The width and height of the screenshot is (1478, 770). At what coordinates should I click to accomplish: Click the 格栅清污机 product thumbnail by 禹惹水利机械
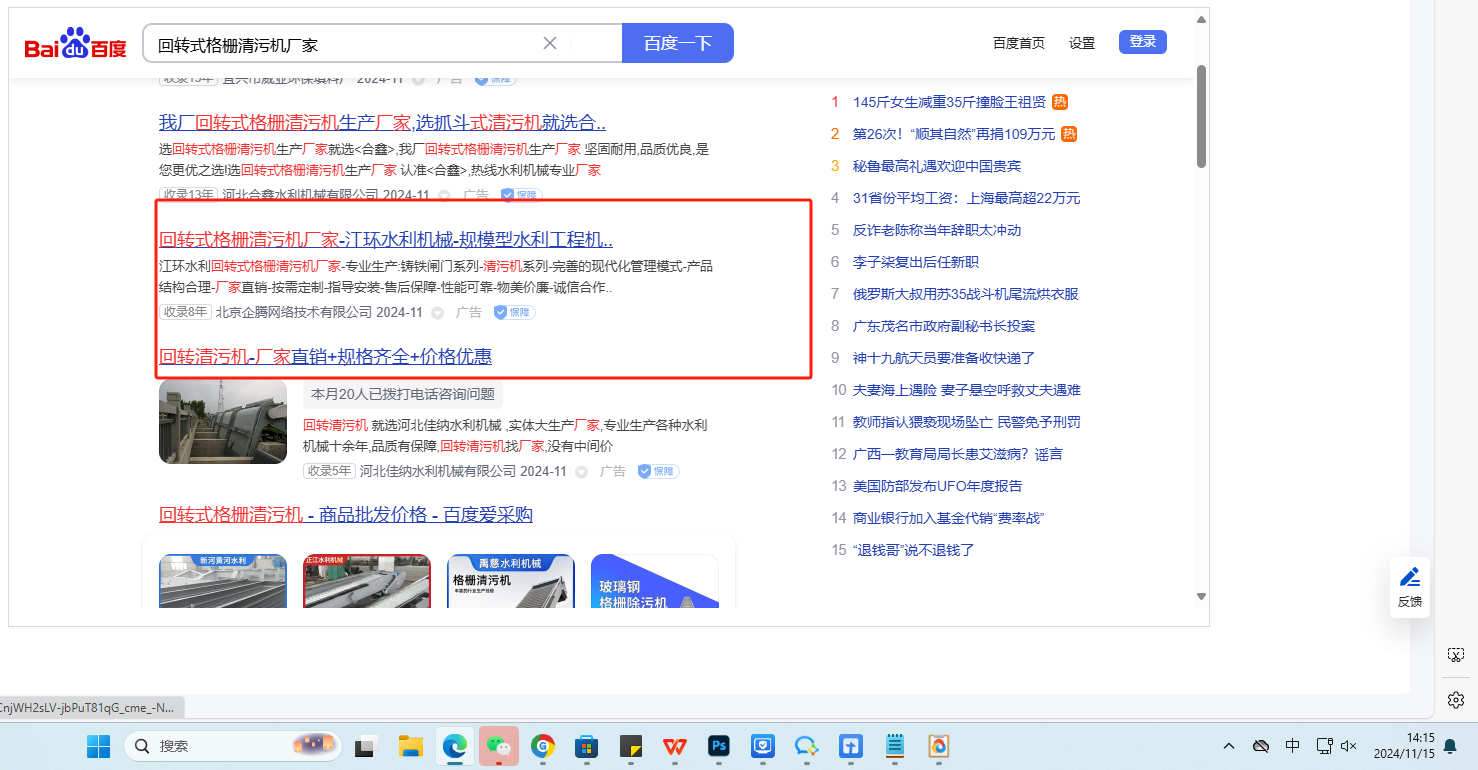[510, 581]
